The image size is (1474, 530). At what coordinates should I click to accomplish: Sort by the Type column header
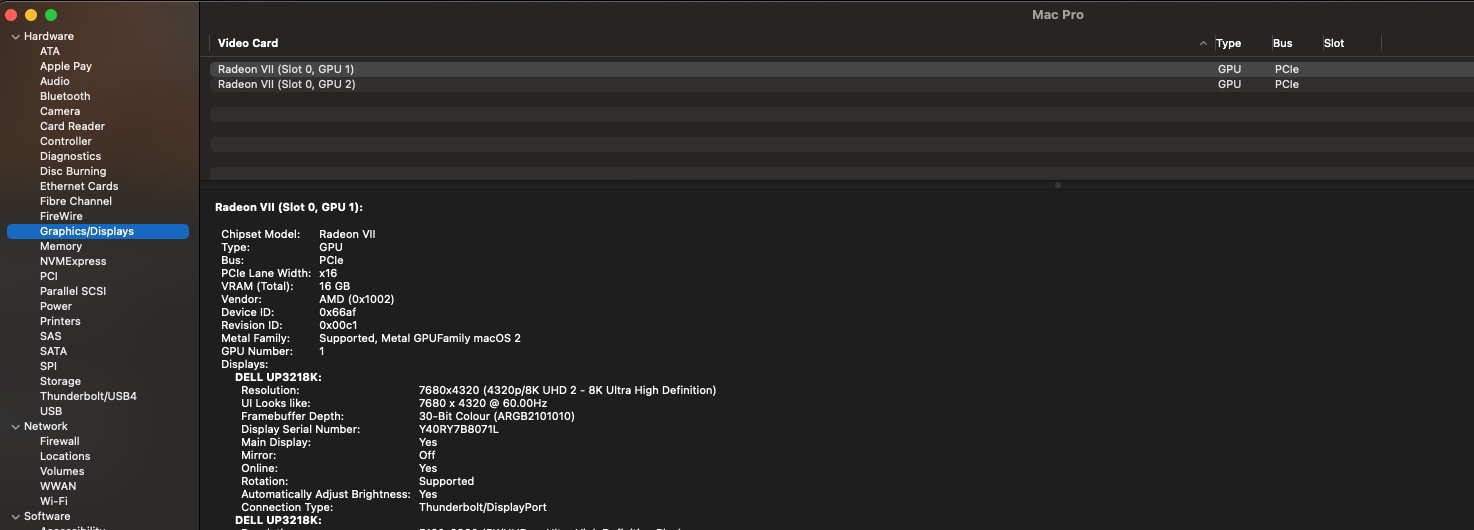pos(1229,43)
